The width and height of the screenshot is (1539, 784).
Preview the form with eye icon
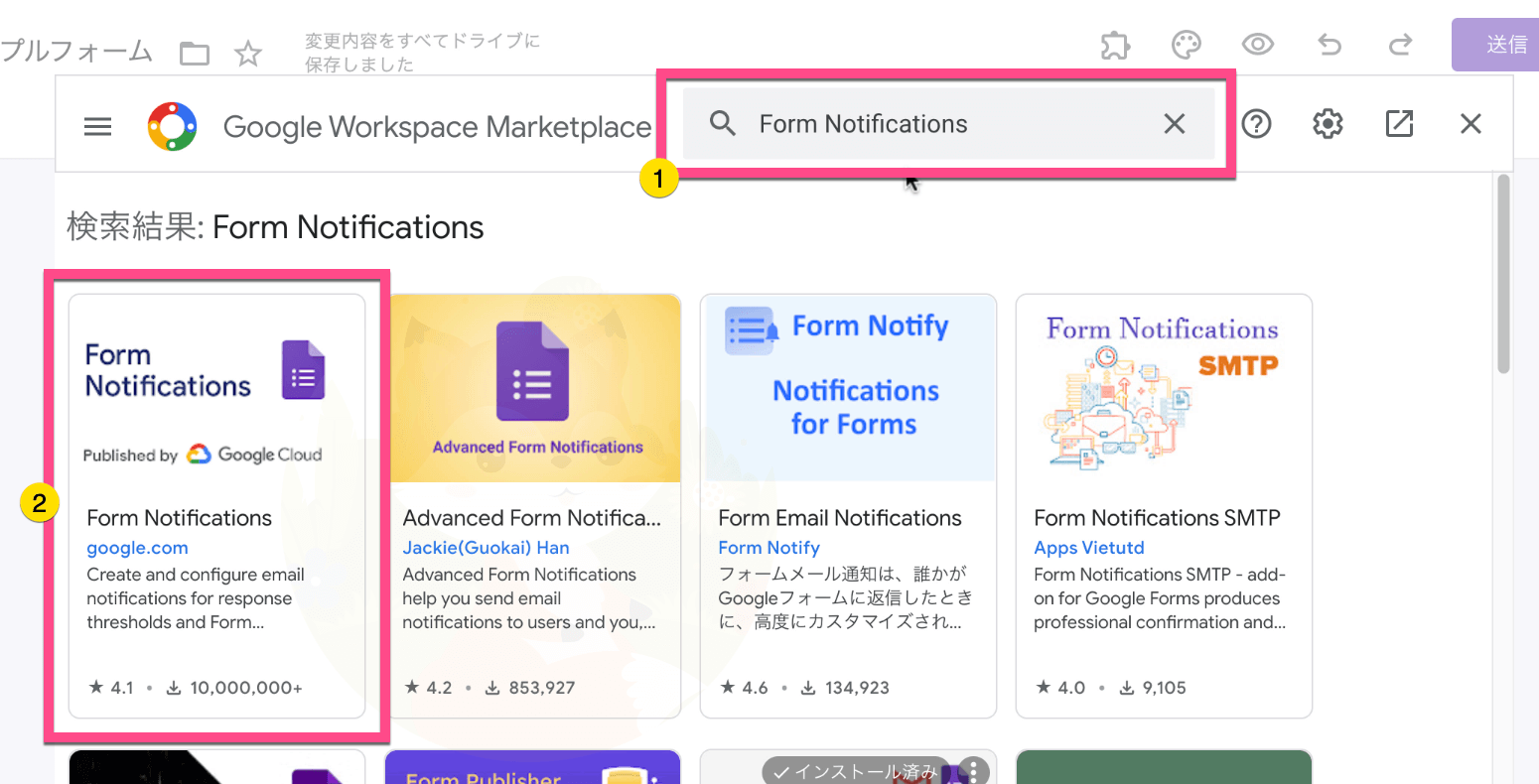(x=1258, y=45)
